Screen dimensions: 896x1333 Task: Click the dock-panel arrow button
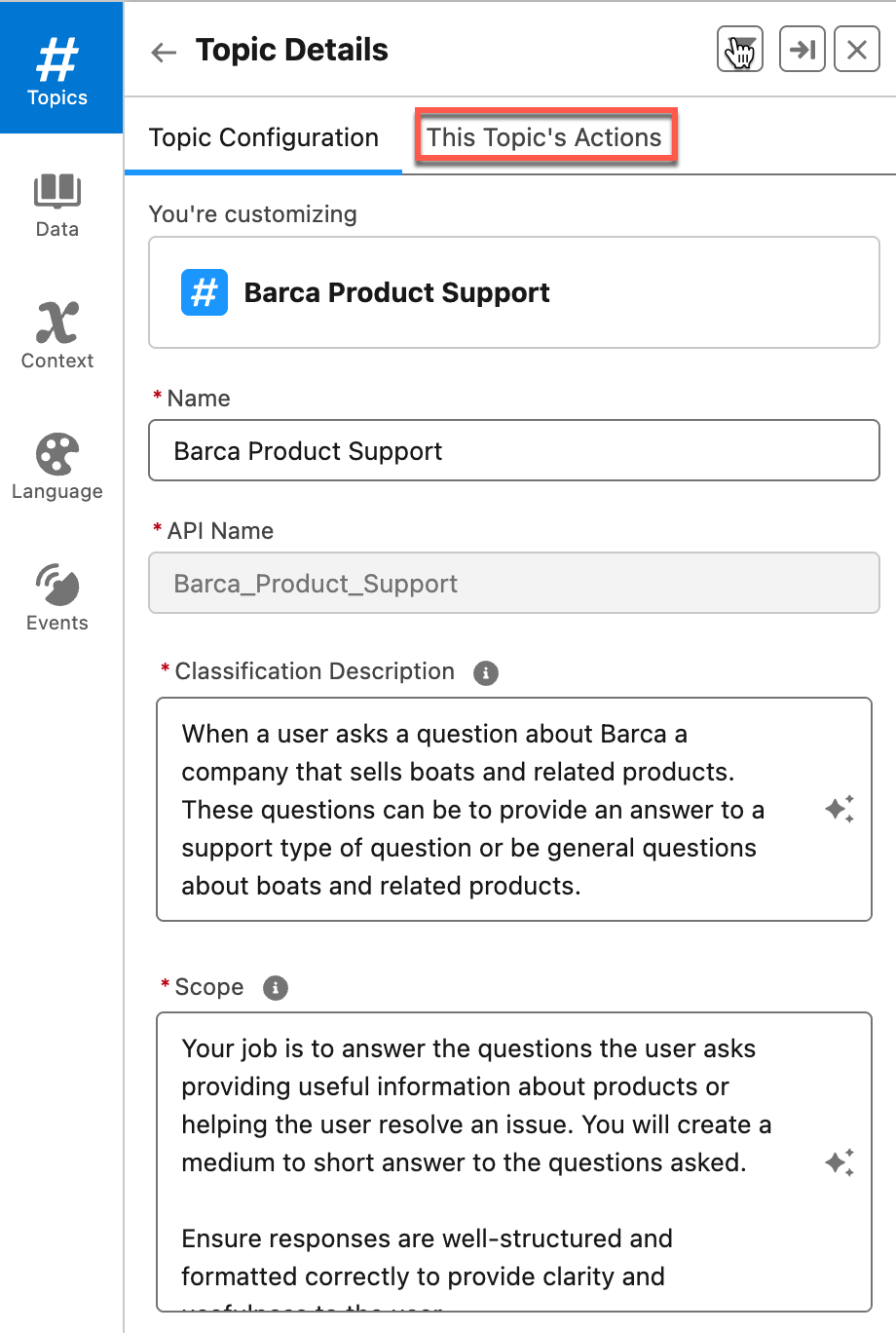click(x=803, y=50)
